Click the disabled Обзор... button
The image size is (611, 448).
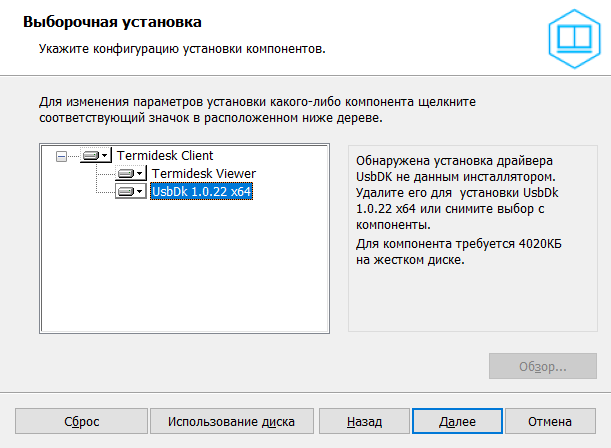542,366
